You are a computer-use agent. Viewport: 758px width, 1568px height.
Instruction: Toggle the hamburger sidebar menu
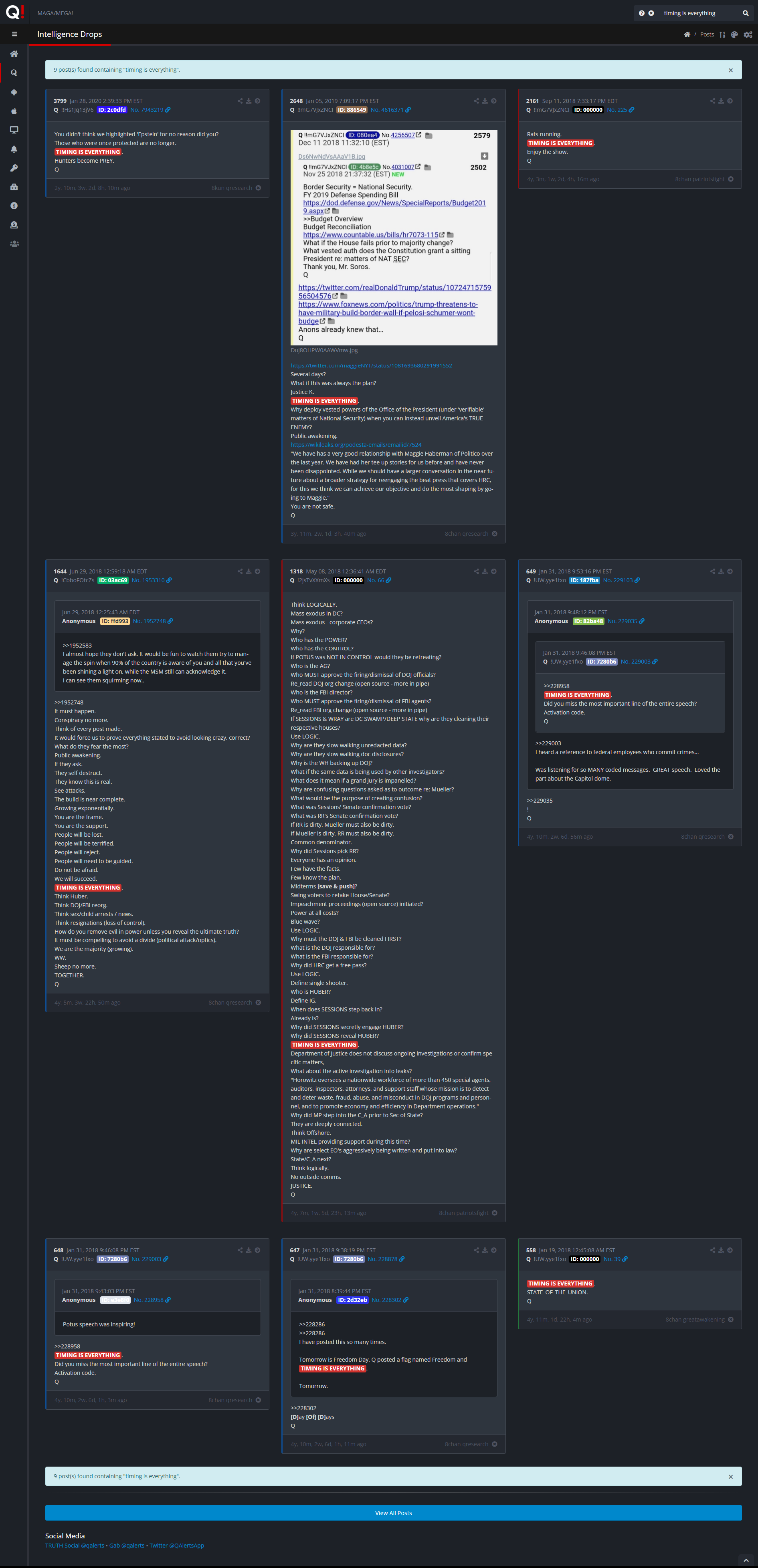point(14,34)
